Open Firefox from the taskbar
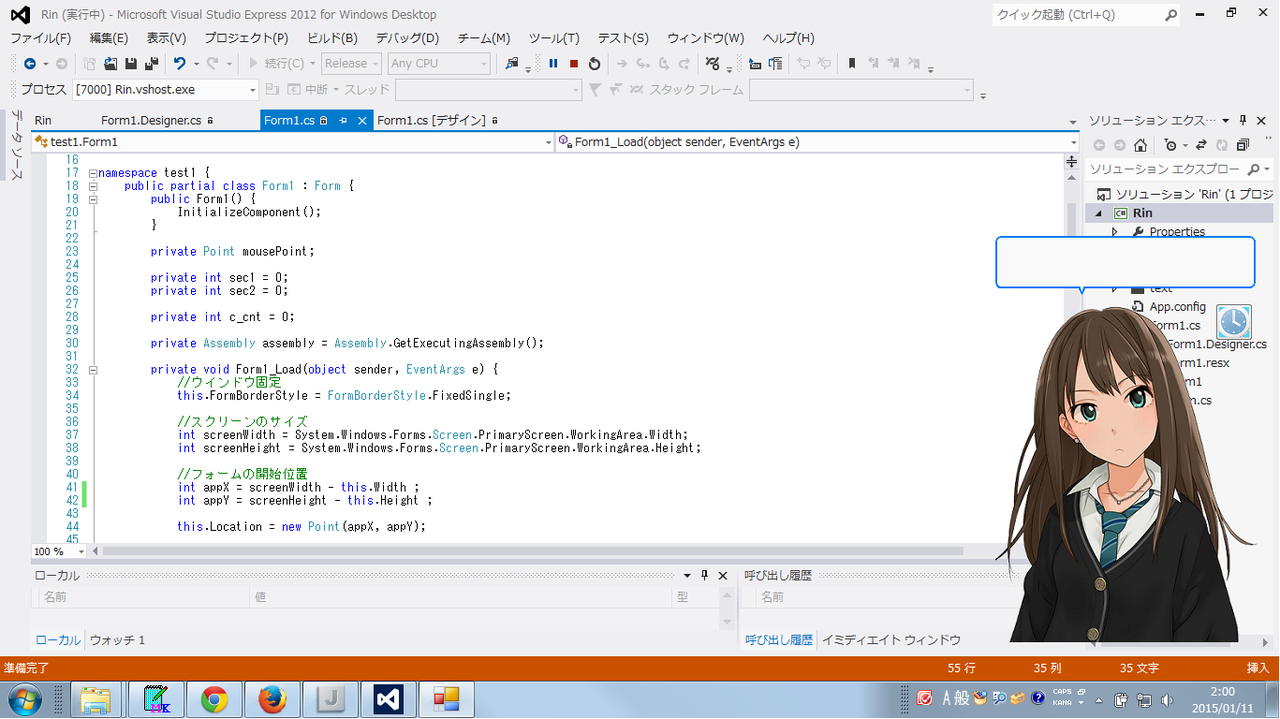This screenshot has height=719, width=1280. click(272, 699)
